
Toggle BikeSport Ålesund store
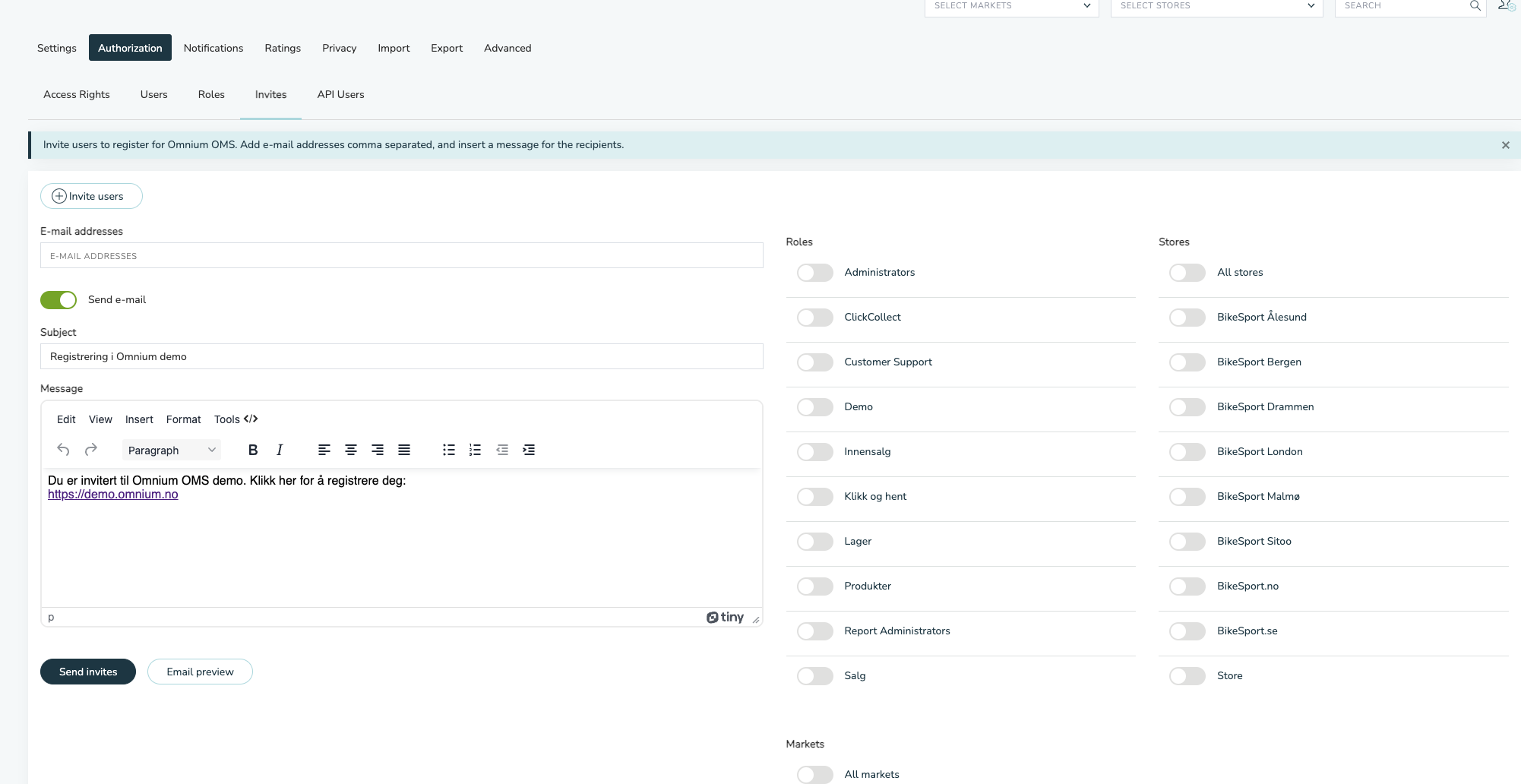pos(1187,318)
